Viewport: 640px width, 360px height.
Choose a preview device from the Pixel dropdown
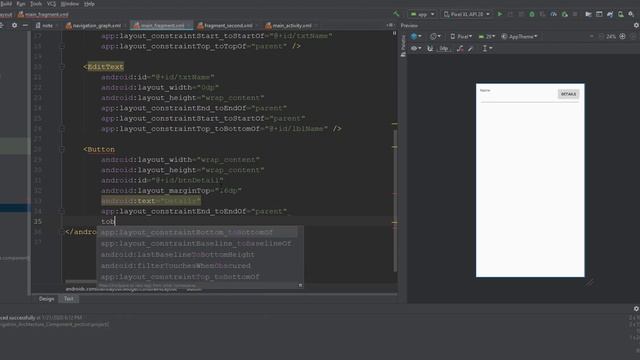(x=461, y=36)
